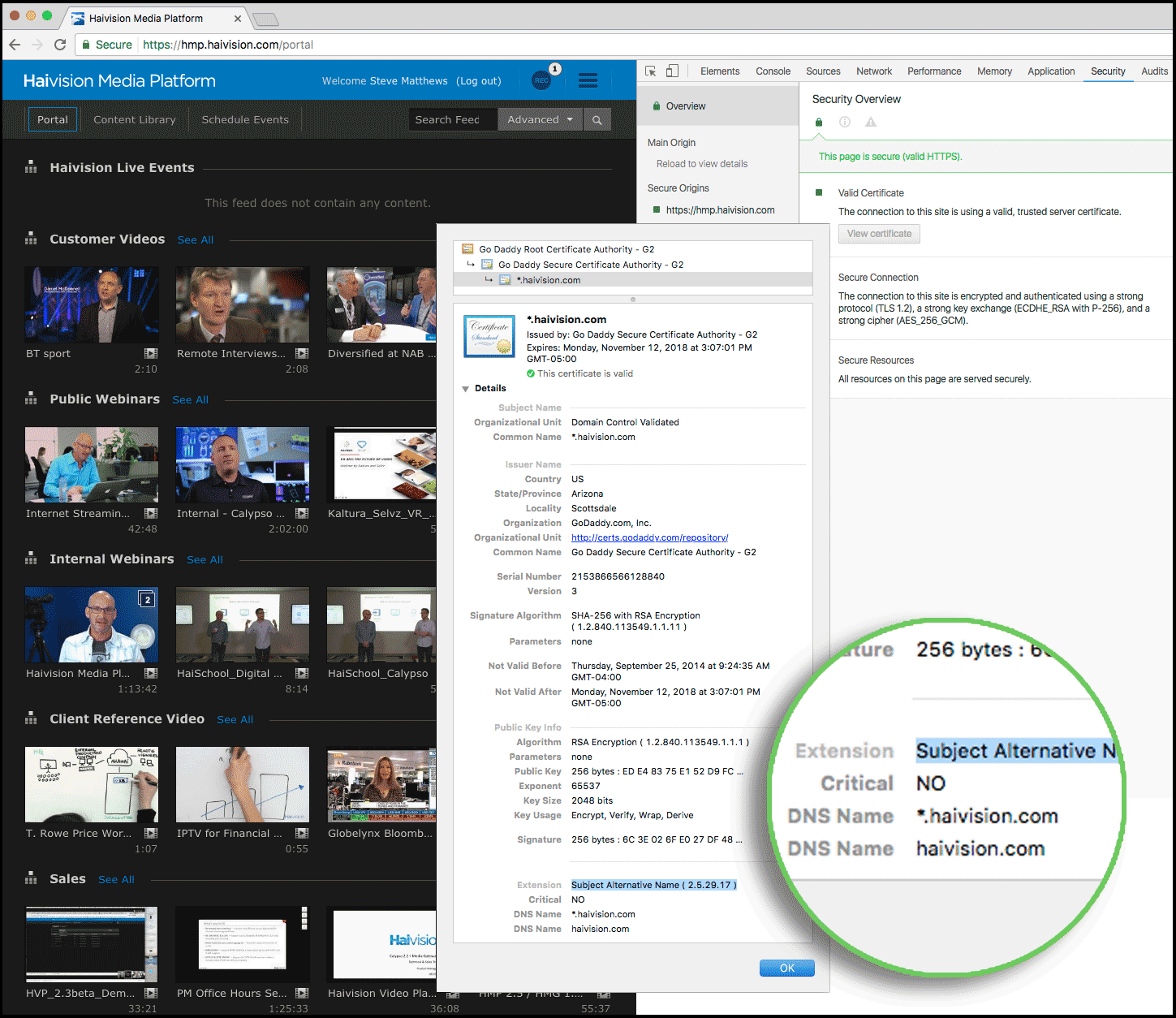Click the browser reload page icon
Screen dimensions: 1176x1018
pos(60,45)
